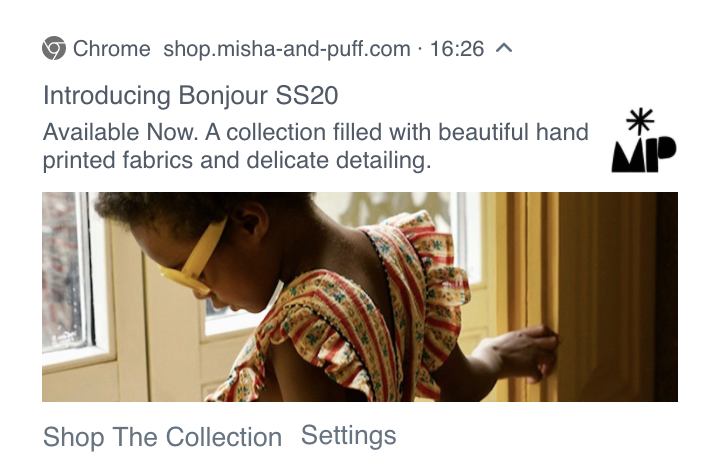The image size is (720, 470).
Task: Open notification Settings
Action: point(348,435)
